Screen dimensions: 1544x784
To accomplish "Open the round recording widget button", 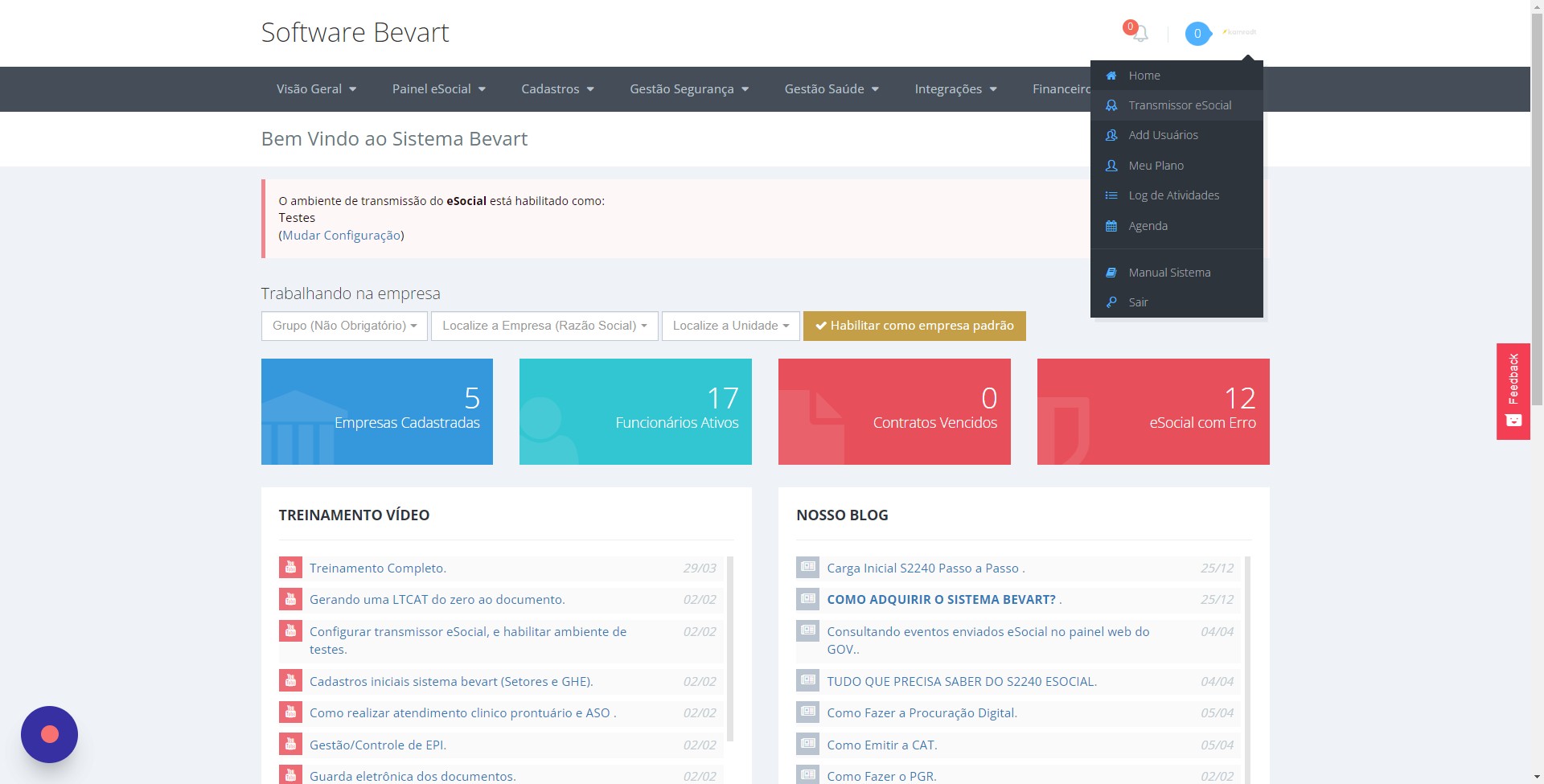I will (x=49, y=734).
